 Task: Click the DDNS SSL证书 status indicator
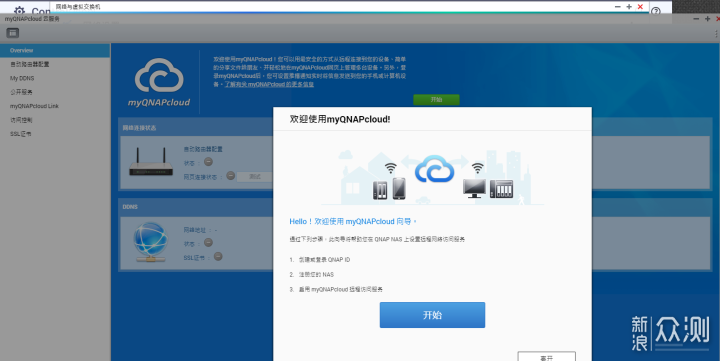pyautogui.click(x=218, y=256)
